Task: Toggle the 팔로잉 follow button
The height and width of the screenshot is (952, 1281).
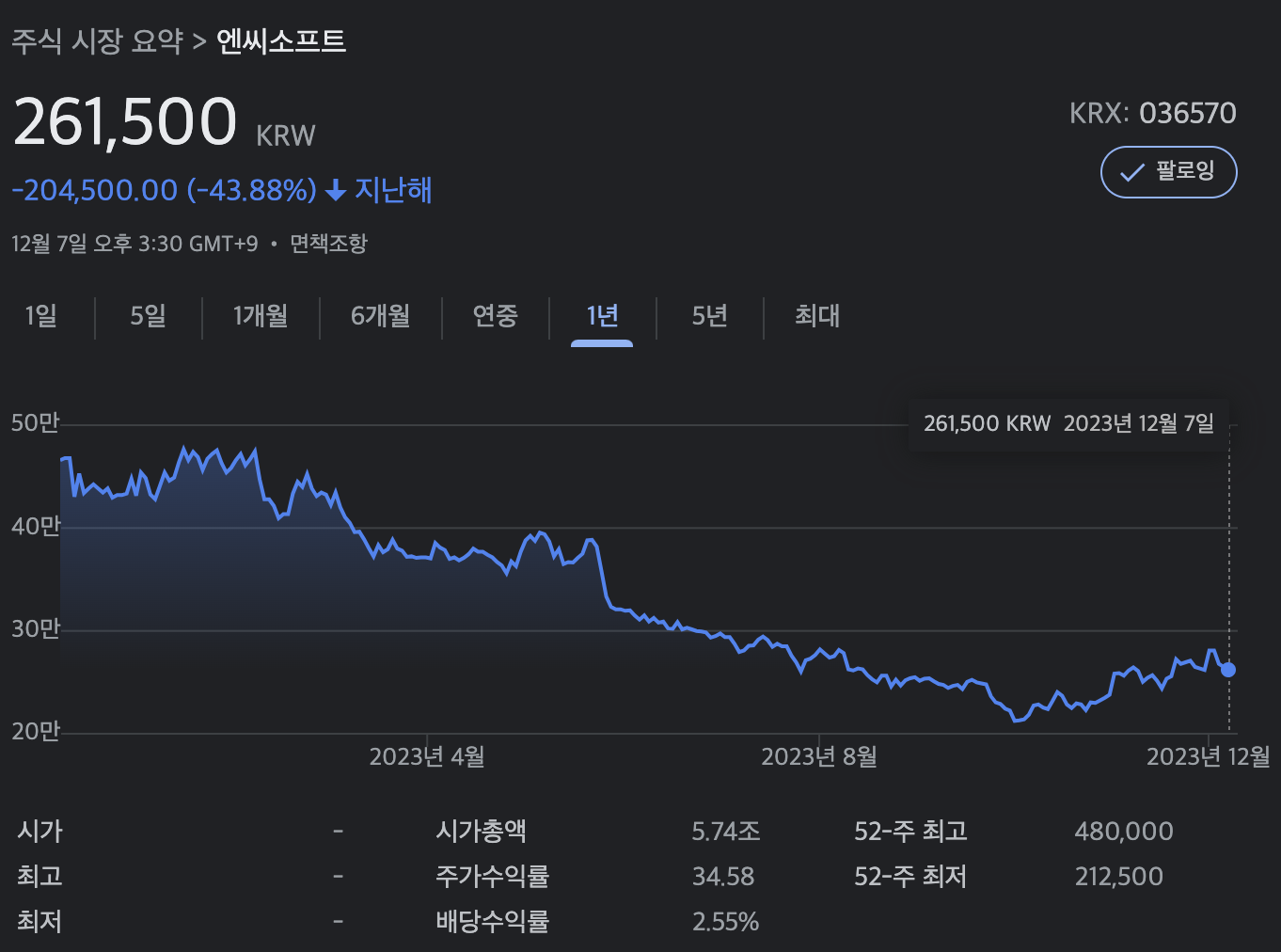Action: tap(1168, 172)
